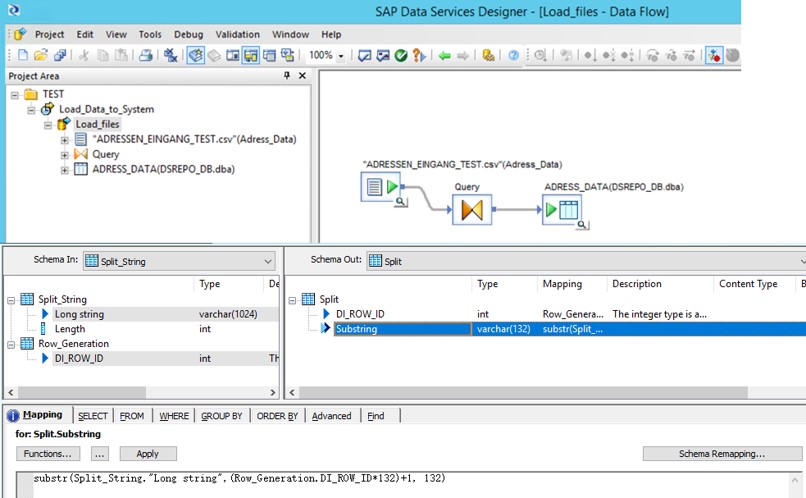Collapse the Load_Data_to_System tree node
806x498 pixels.
[x=32, y=109]
